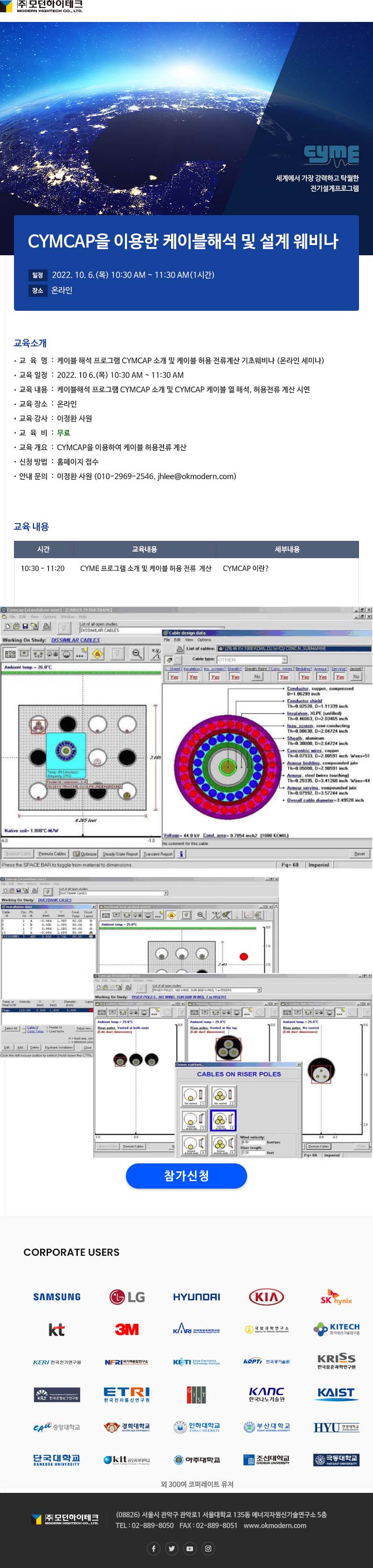The width and height of the screenshot is (373, 1568).
Task: Click the 일정 label in the banner
Action: (x=38, y=275)
